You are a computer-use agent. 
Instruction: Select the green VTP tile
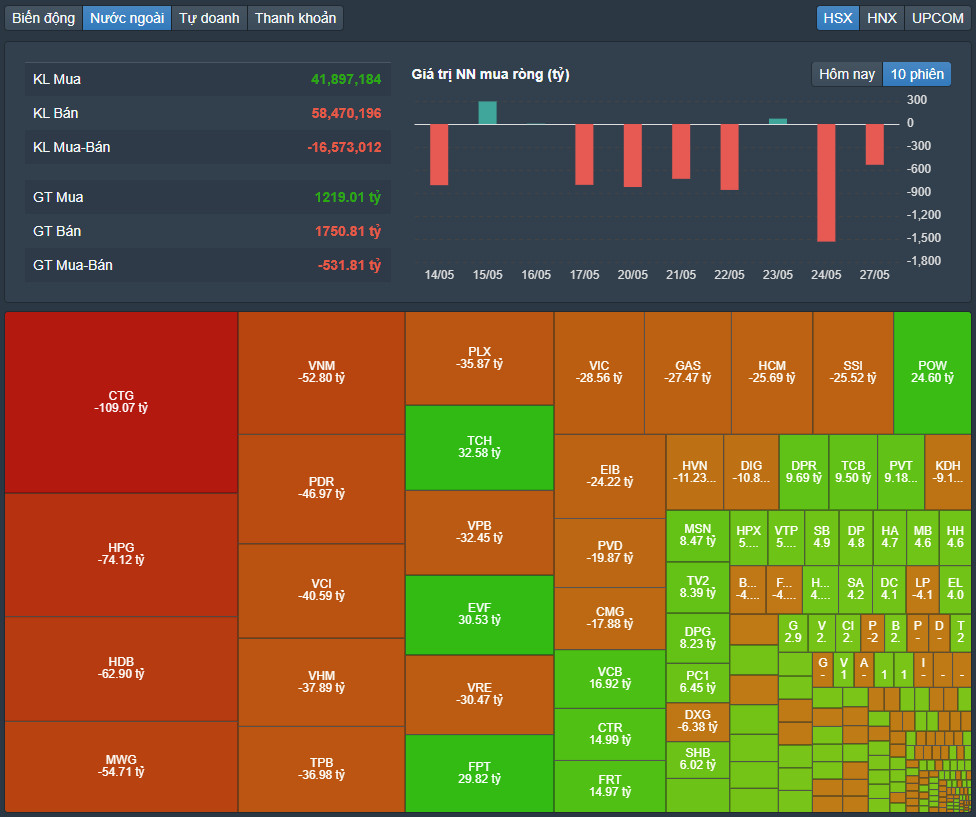[786, 537]
